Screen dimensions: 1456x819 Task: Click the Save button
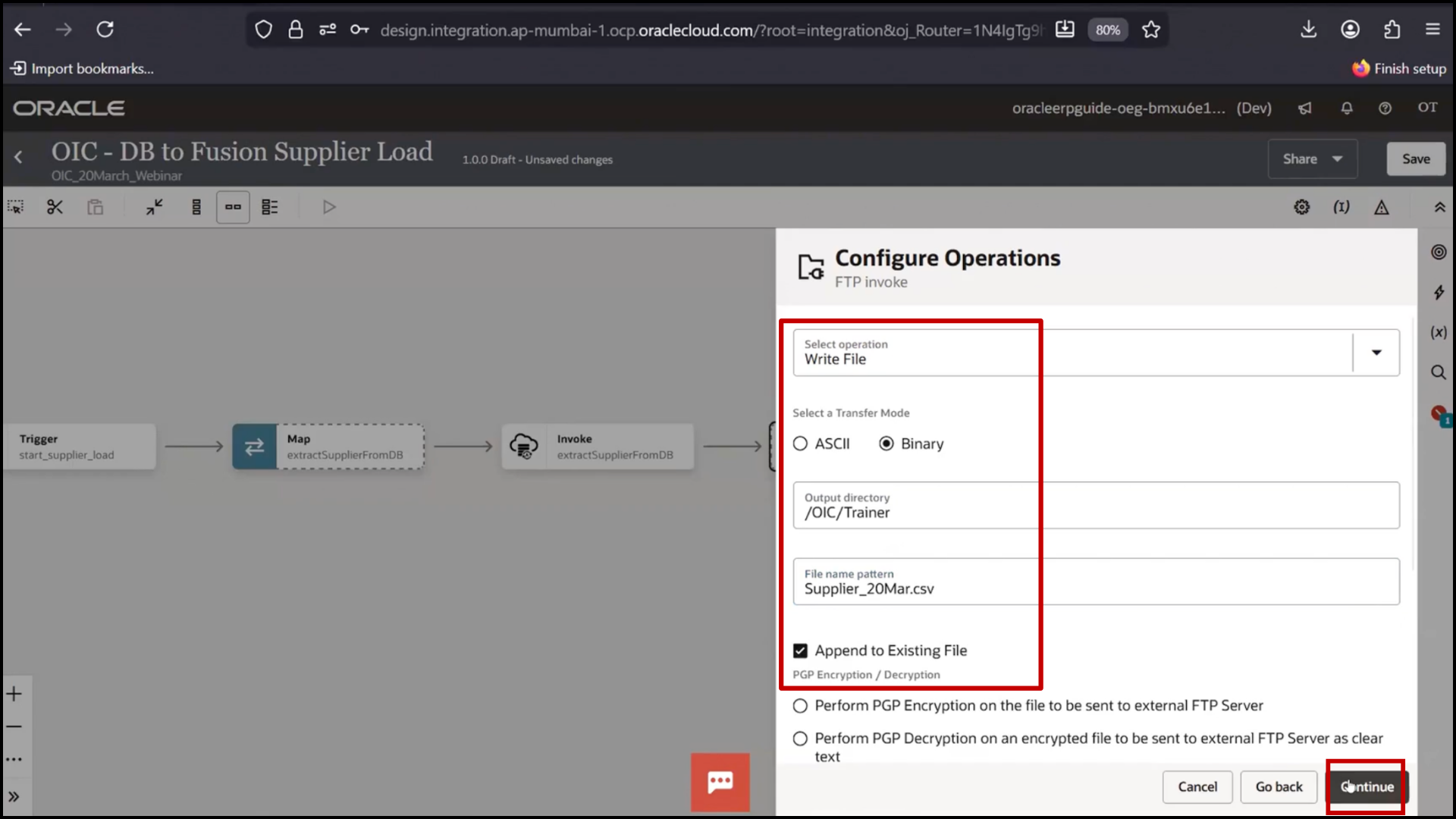click(x=1416, y=159)
